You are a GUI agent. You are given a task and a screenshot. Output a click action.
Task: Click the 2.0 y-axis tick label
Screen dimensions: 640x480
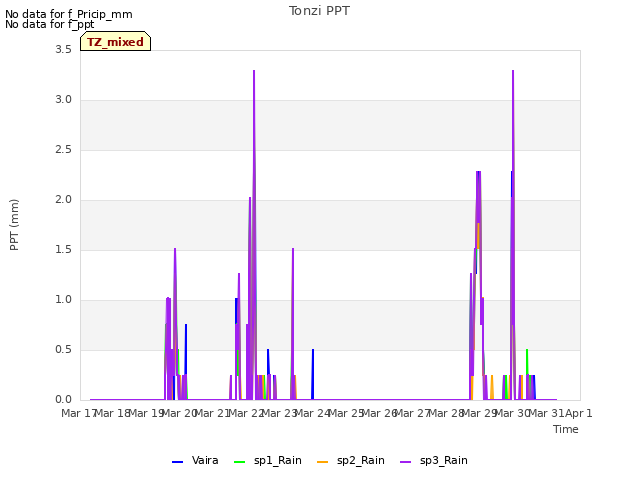click(64, 200)
